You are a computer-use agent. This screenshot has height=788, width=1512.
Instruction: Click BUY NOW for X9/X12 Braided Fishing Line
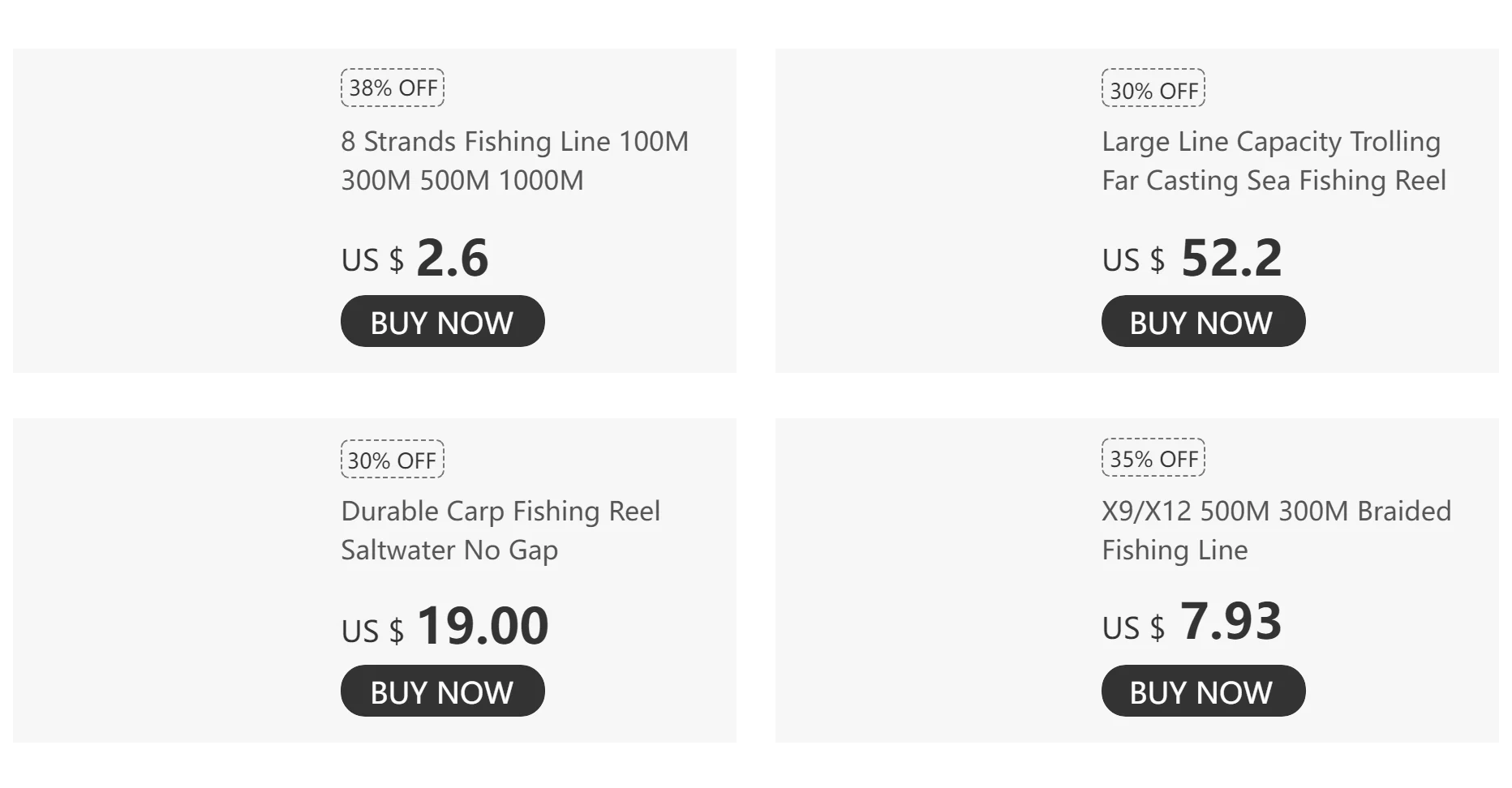pyautogui.click(x=1203, y=691)
